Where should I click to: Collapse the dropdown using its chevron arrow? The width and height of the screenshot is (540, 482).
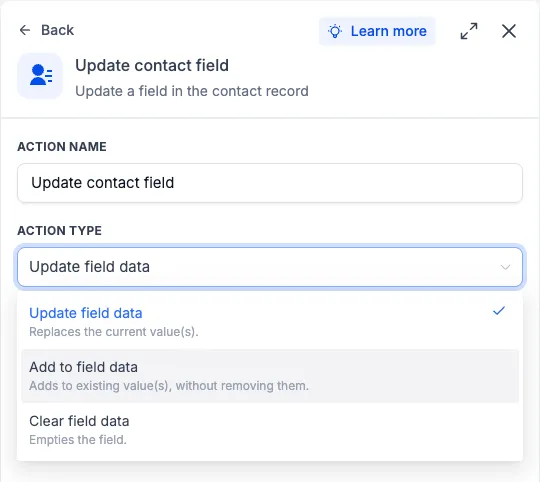click(505, 267)
